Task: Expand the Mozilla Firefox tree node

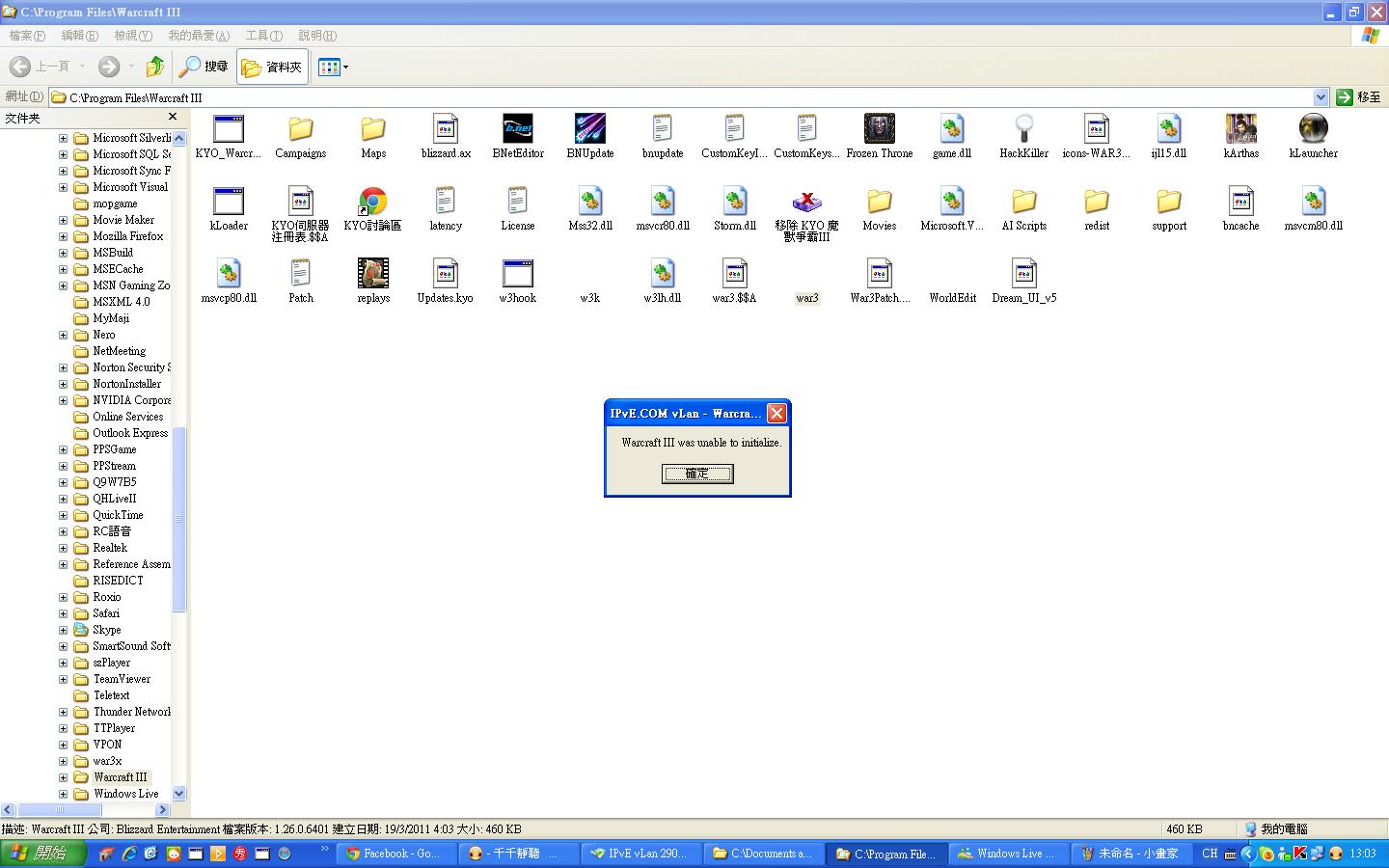Action: [x=64, y=236]
